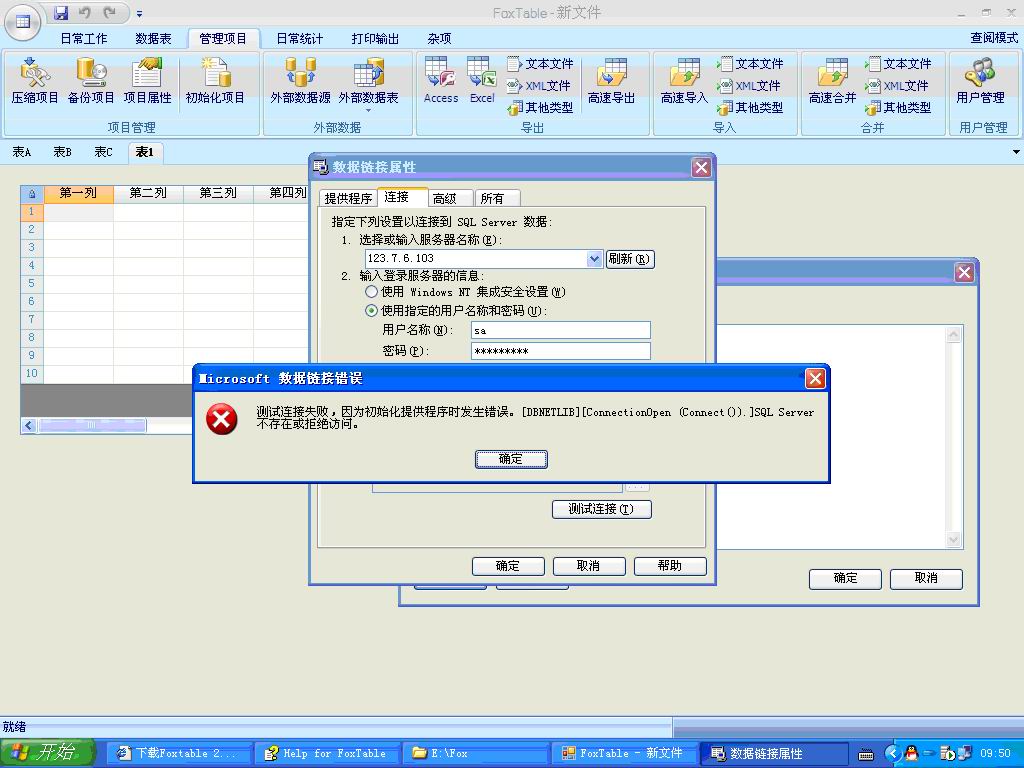Click XML文件 in the 导入 group
The height and width of the screenshot is (768, 1024).
[x=748, y=86]
